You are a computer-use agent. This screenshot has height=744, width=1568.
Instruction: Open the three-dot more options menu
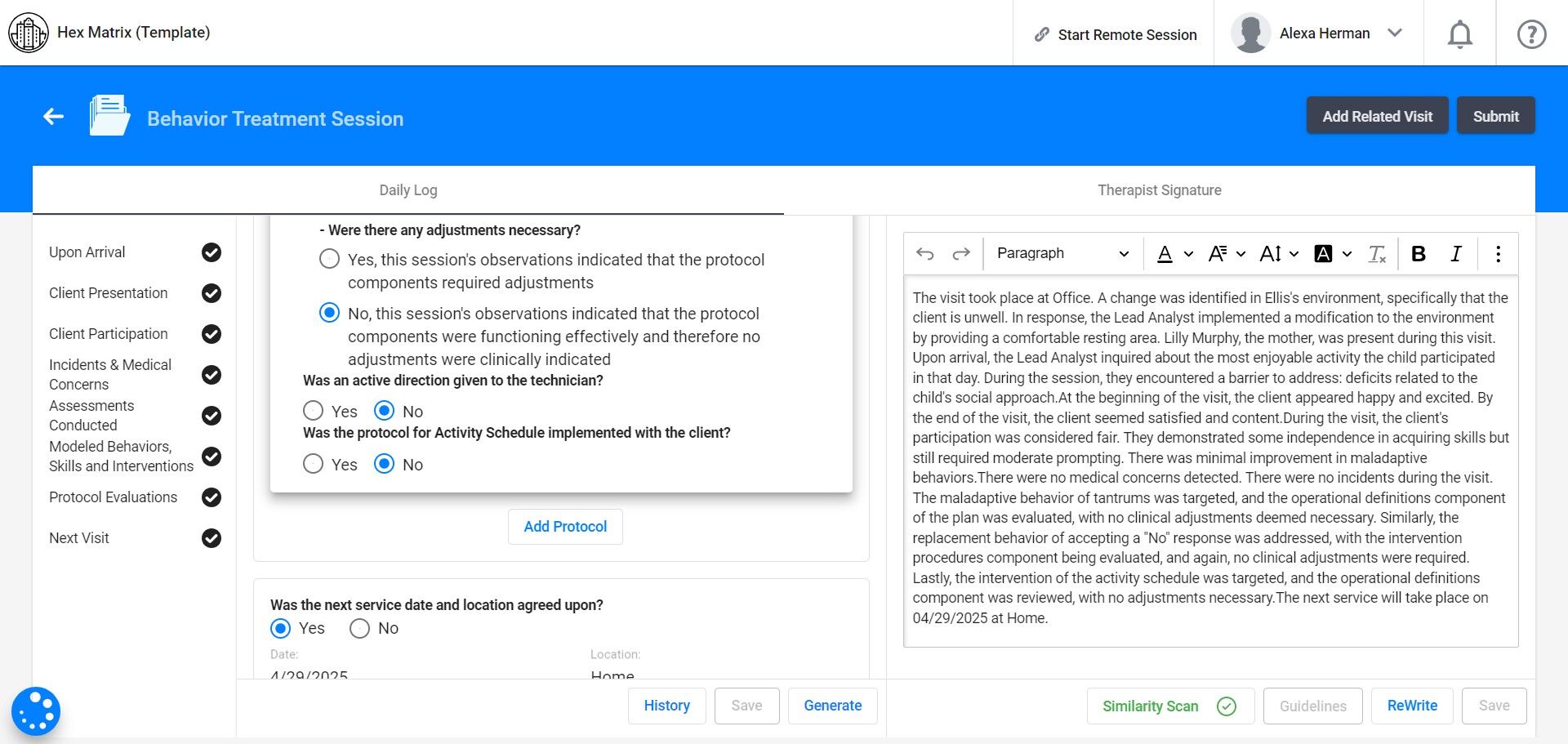1498,254
